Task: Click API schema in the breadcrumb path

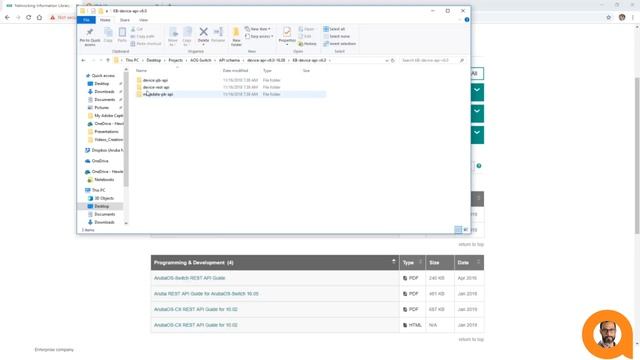Action: [x=229, y=60]
